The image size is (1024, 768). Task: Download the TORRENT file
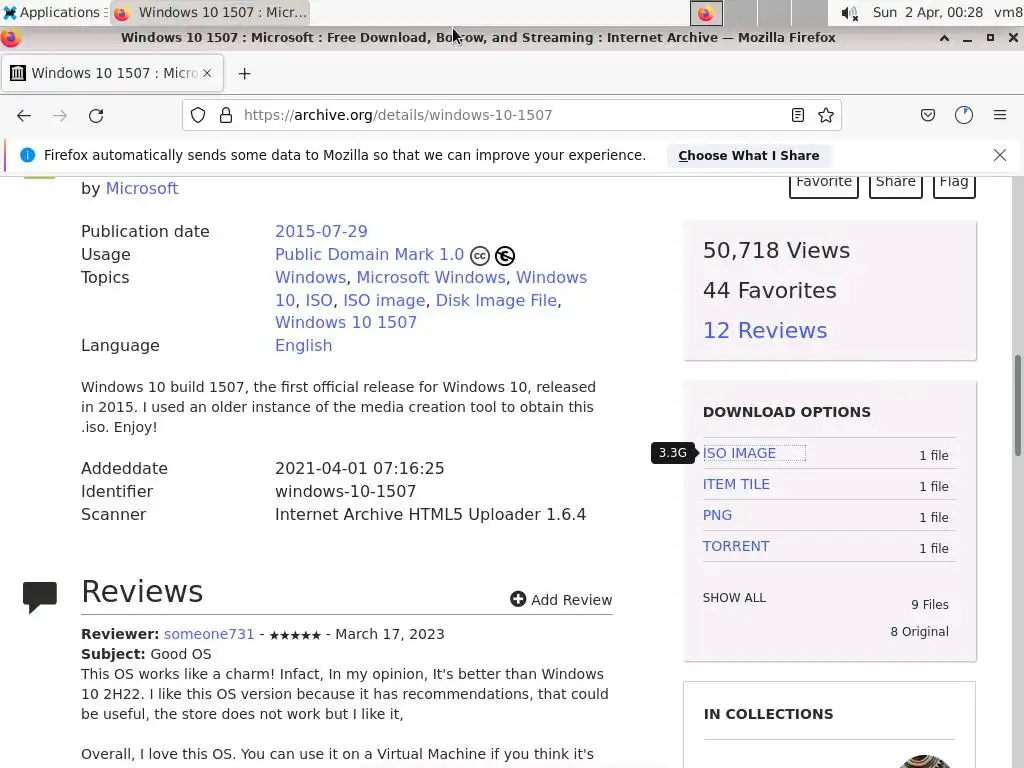click(736, 547)
